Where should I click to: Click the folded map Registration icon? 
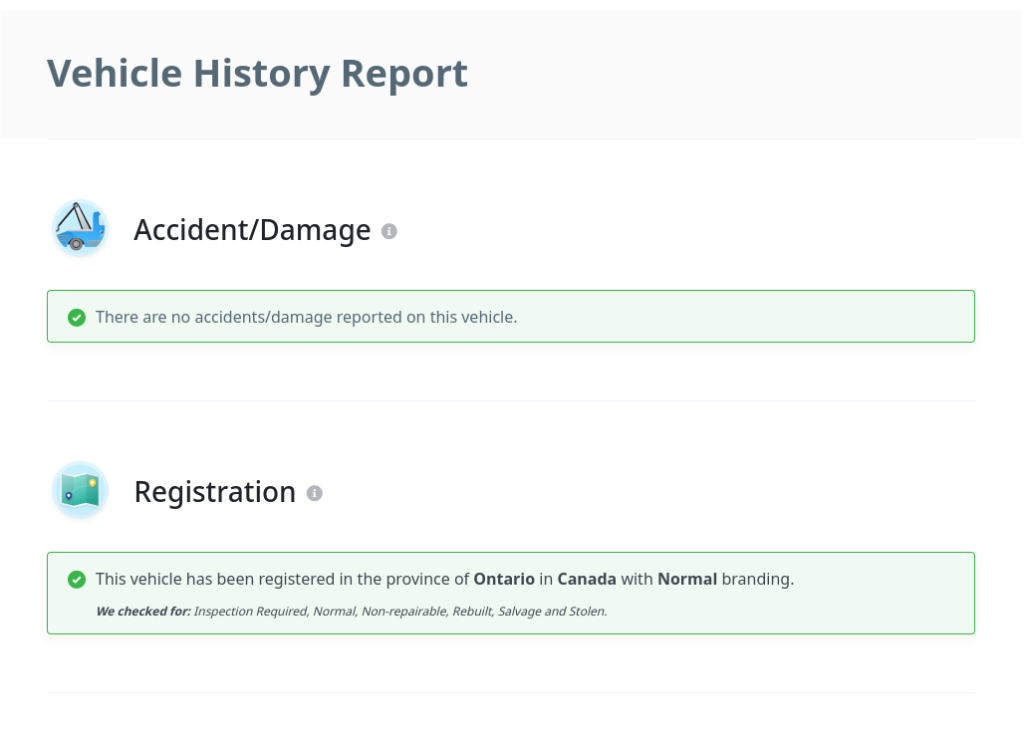coord(80,490)
